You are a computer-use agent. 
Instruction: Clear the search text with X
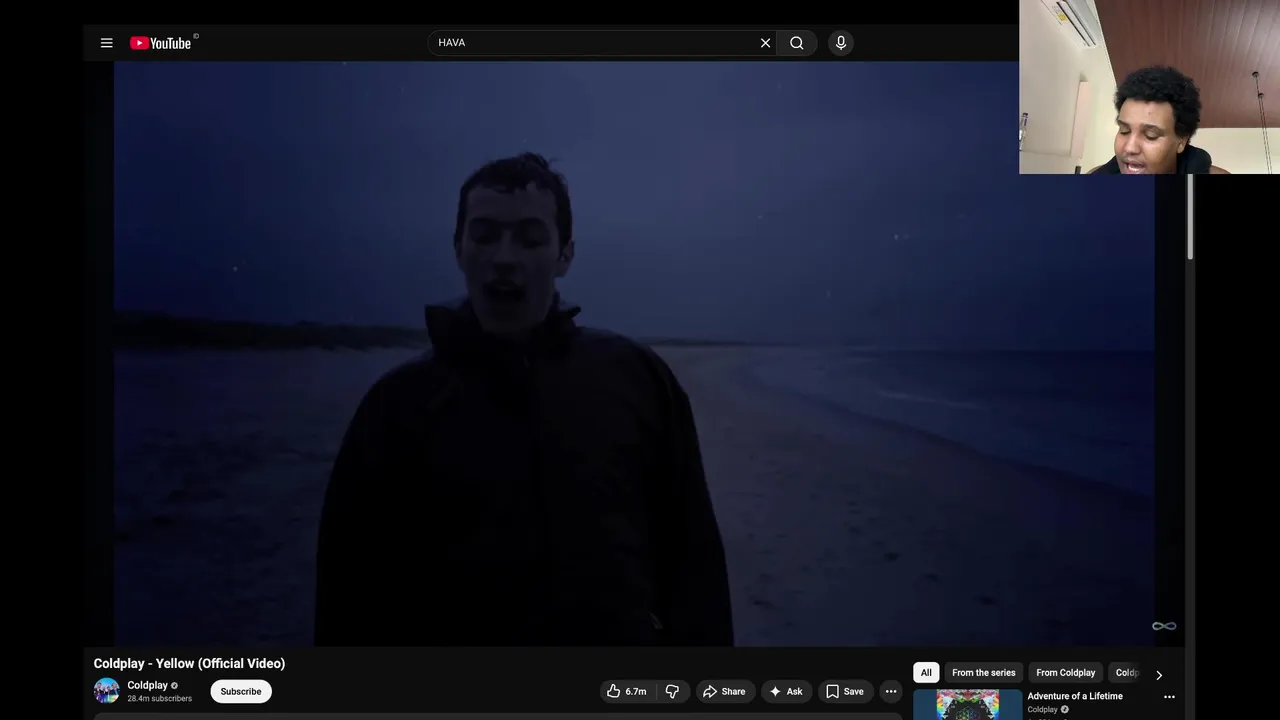point(766,43)
